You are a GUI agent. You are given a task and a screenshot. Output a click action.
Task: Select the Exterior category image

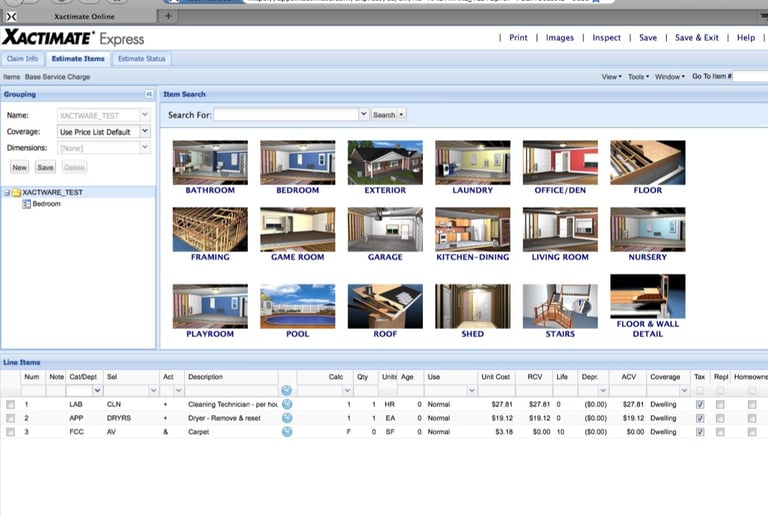coord(385,162)
